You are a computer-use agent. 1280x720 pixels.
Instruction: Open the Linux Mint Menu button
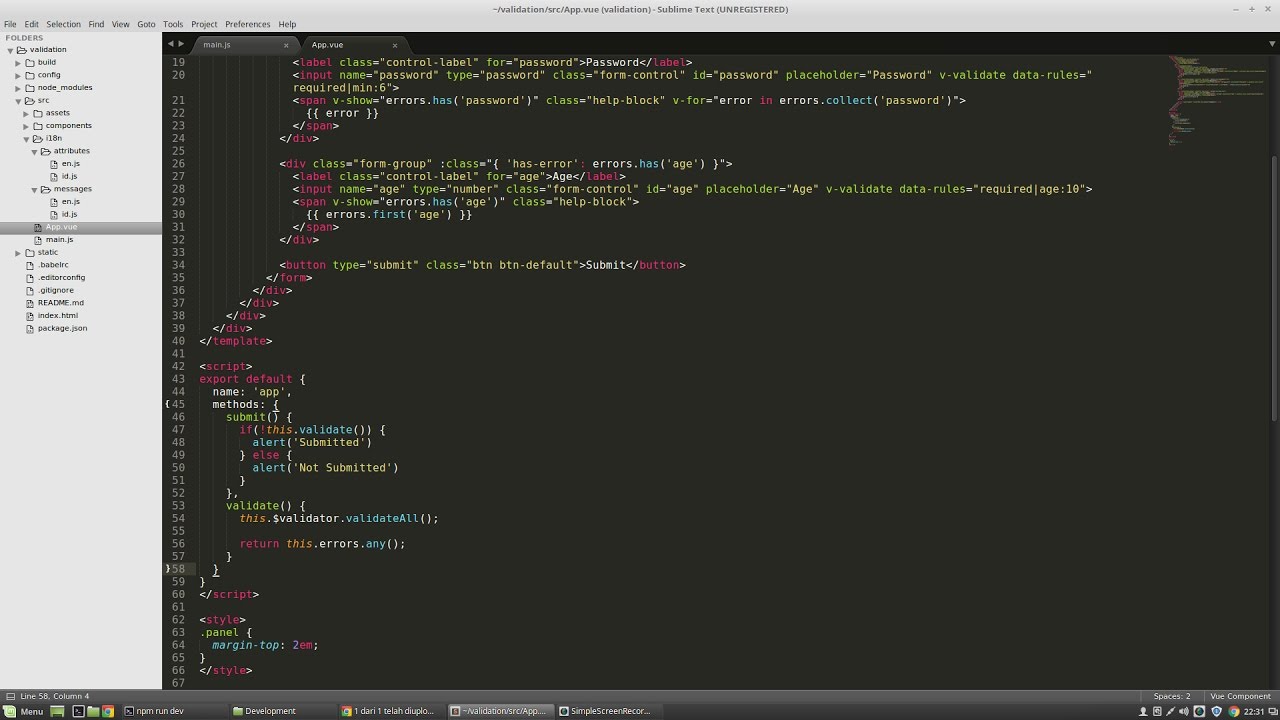pyautogui.click(x=24, y=711)
